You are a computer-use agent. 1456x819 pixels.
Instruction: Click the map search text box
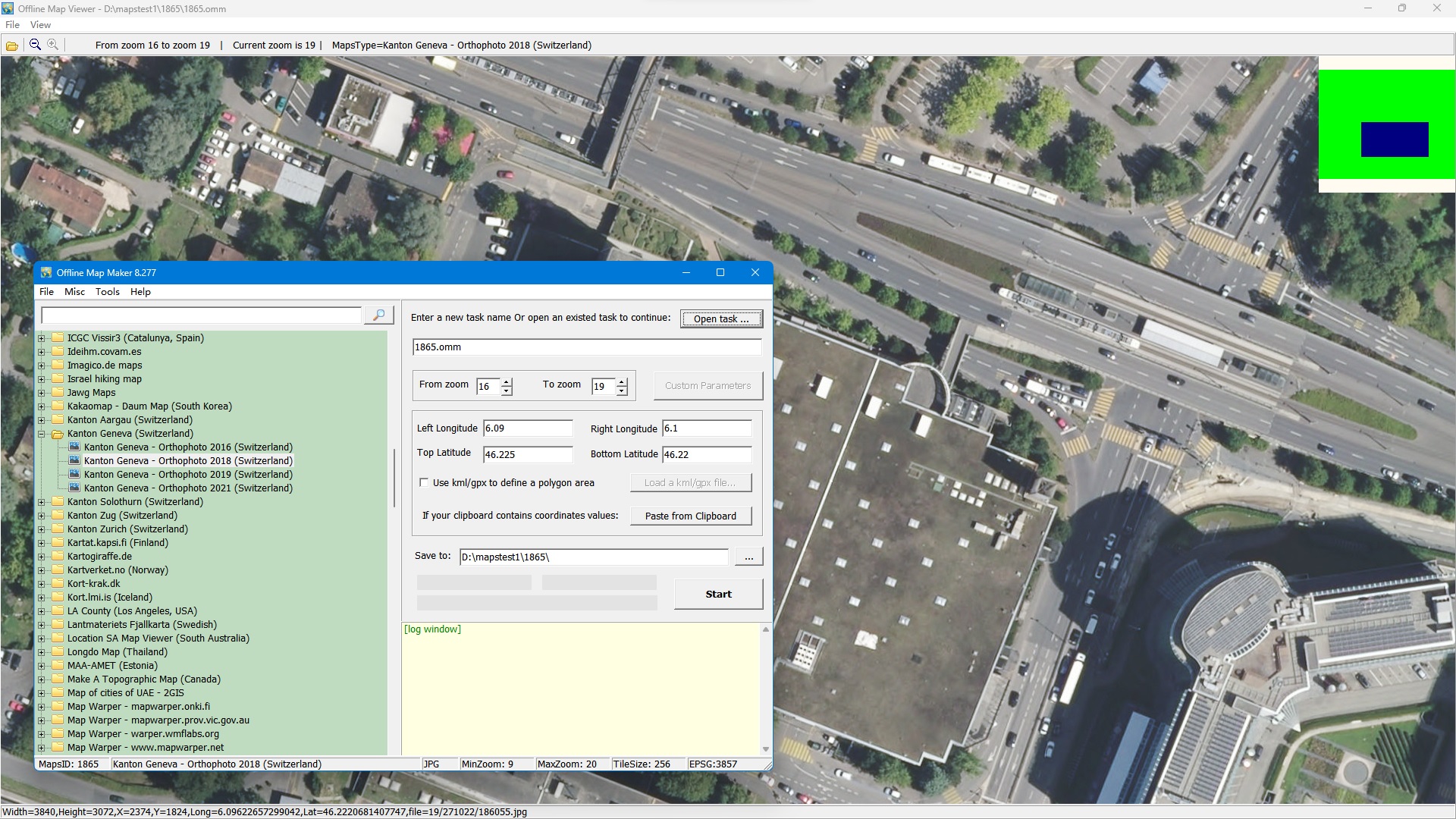(201, 315)
